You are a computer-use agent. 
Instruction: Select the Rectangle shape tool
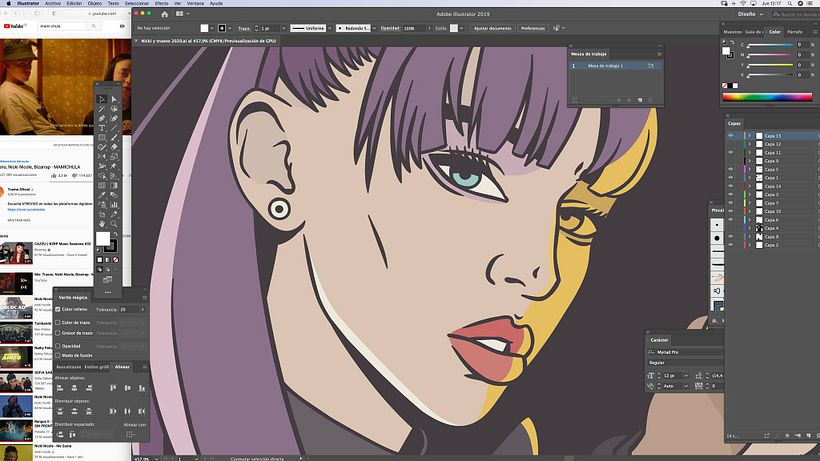tap(102, 137)
